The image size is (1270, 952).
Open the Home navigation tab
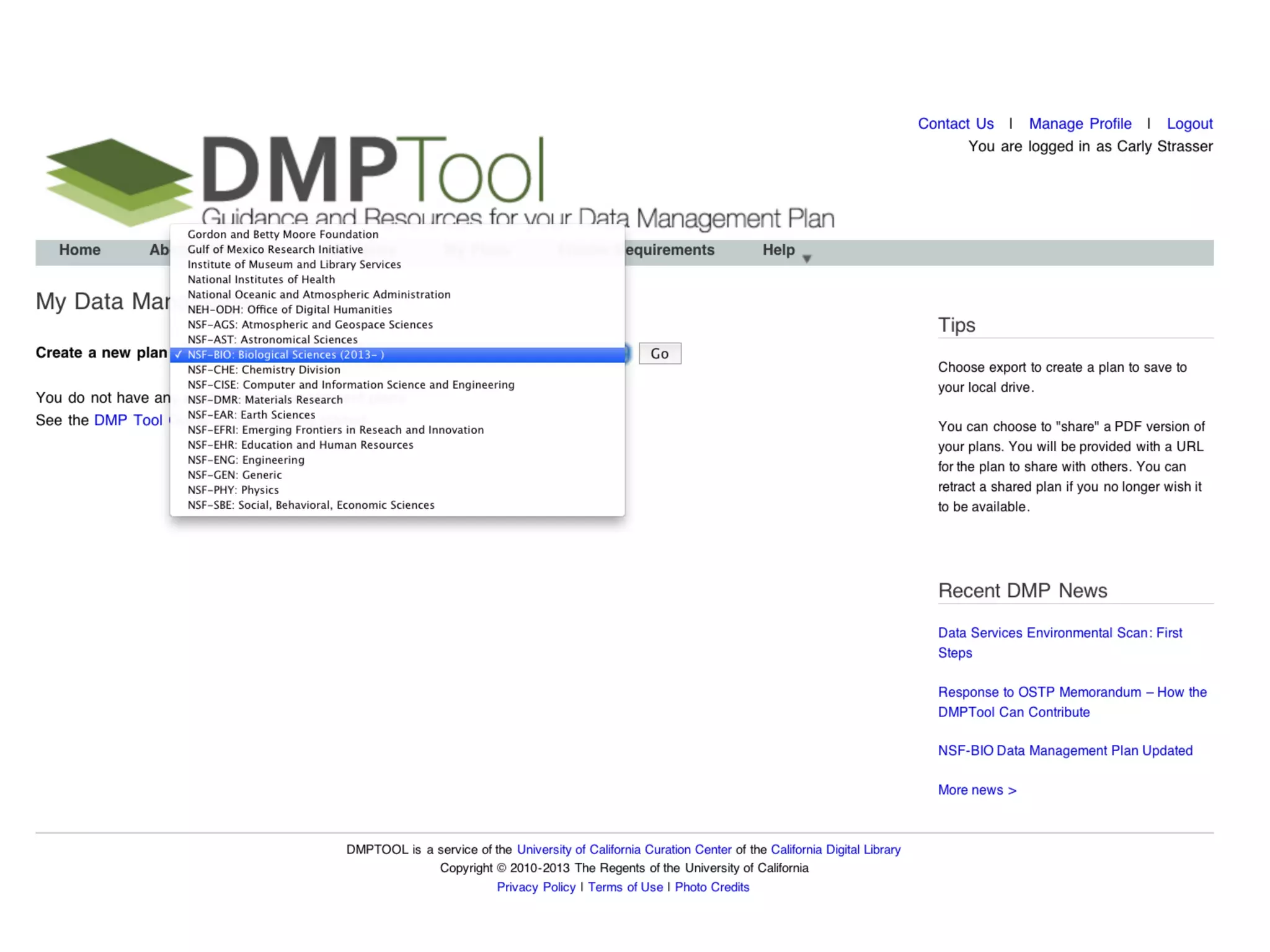tap(79, 250)
